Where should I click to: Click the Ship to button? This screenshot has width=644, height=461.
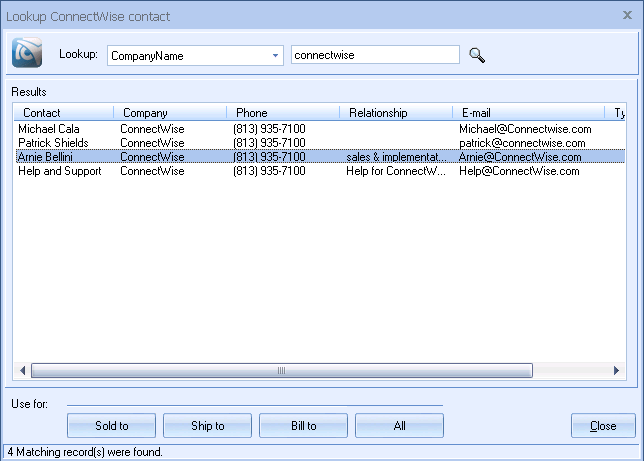[207, 426]
